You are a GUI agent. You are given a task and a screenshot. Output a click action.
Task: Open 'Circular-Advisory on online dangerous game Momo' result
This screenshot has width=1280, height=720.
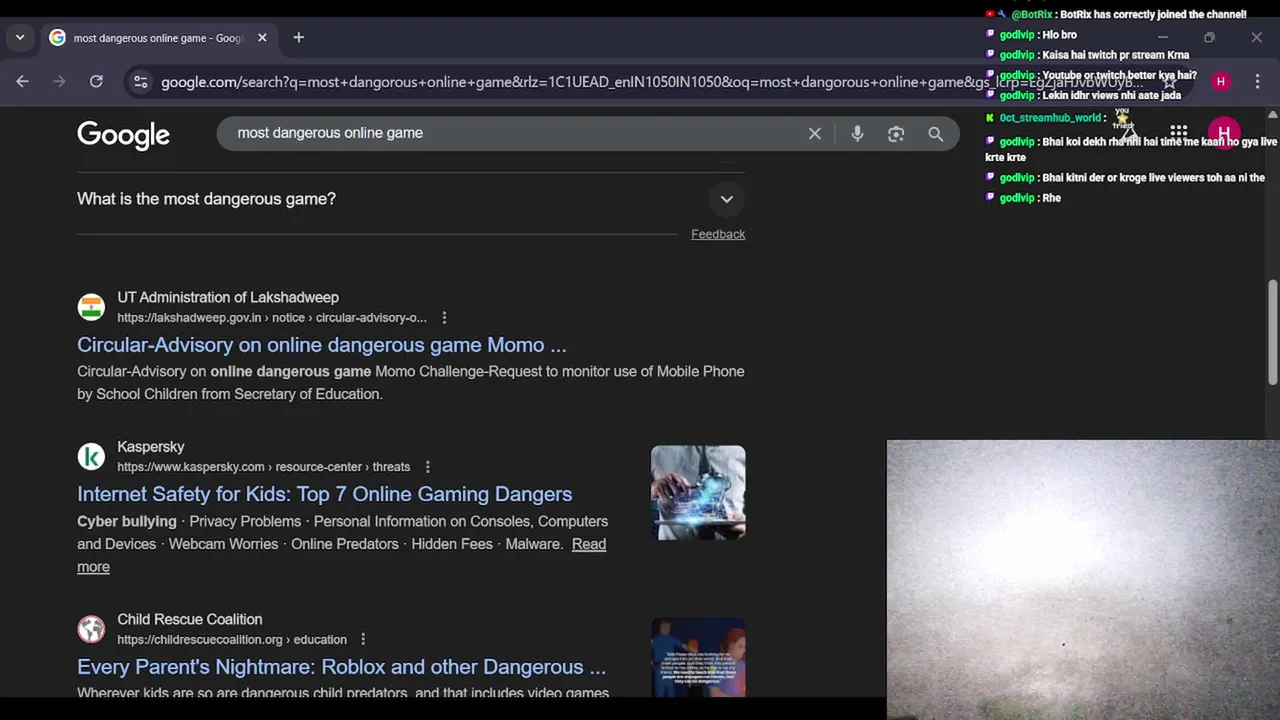pyautogui.click(x=321, y=345)
